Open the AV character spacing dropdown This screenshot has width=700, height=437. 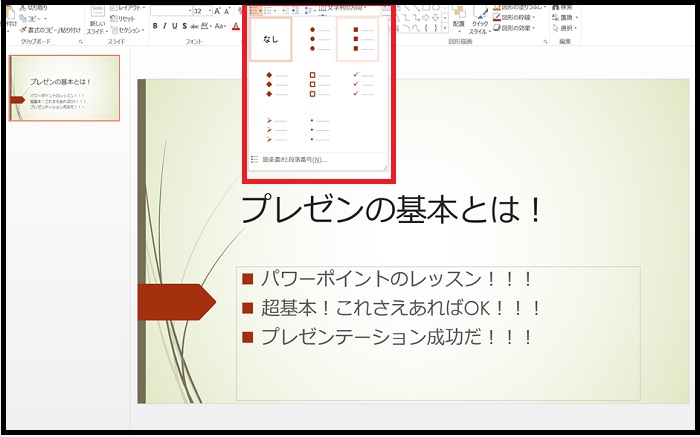(x=206, y=26)
